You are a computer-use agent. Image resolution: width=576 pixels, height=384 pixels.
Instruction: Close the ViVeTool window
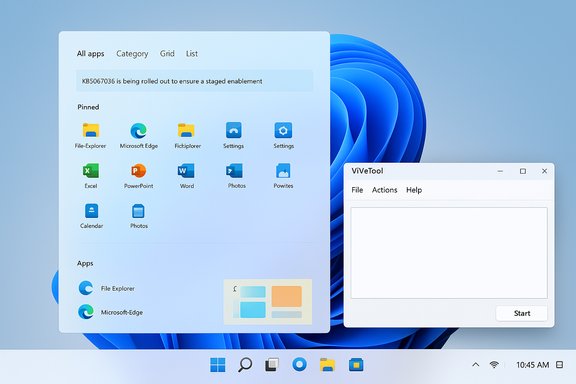coord(544,171)
